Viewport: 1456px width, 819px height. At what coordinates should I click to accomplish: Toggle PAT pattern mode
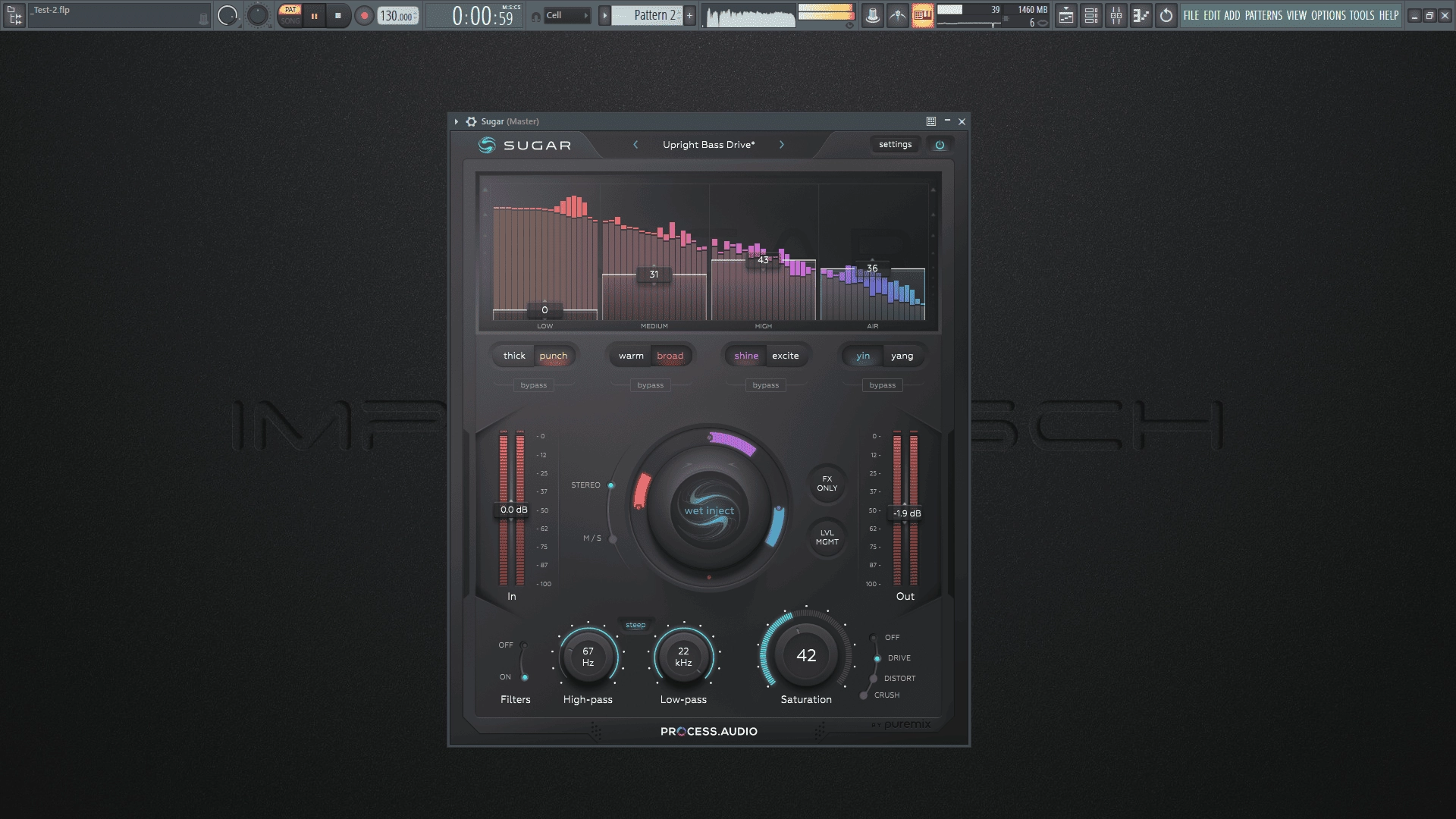point(290,10)
